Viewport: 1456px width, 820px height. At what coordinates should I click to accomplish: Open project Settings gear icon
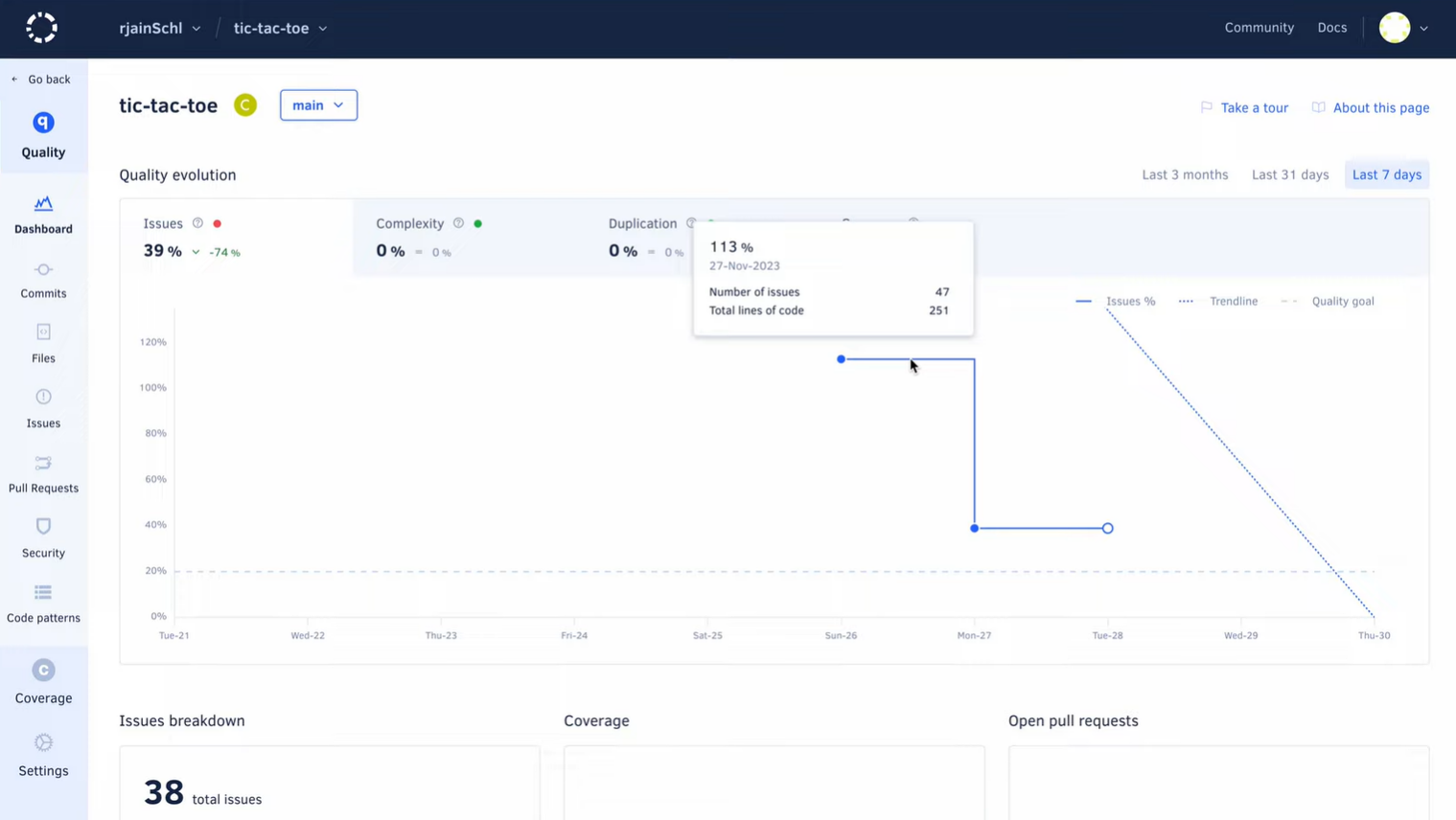point(43,756)
